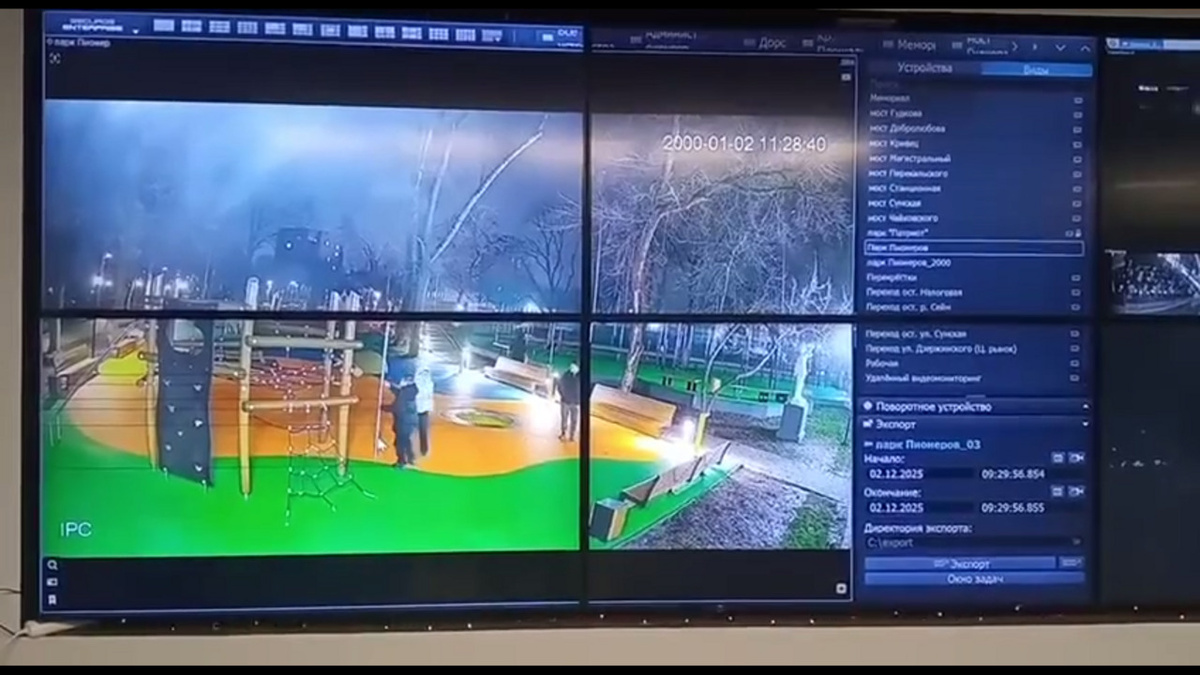The height and width of the screenshot is (675, 1200).
Task: Switch to the Устройства tab
Action: point(924,68)
